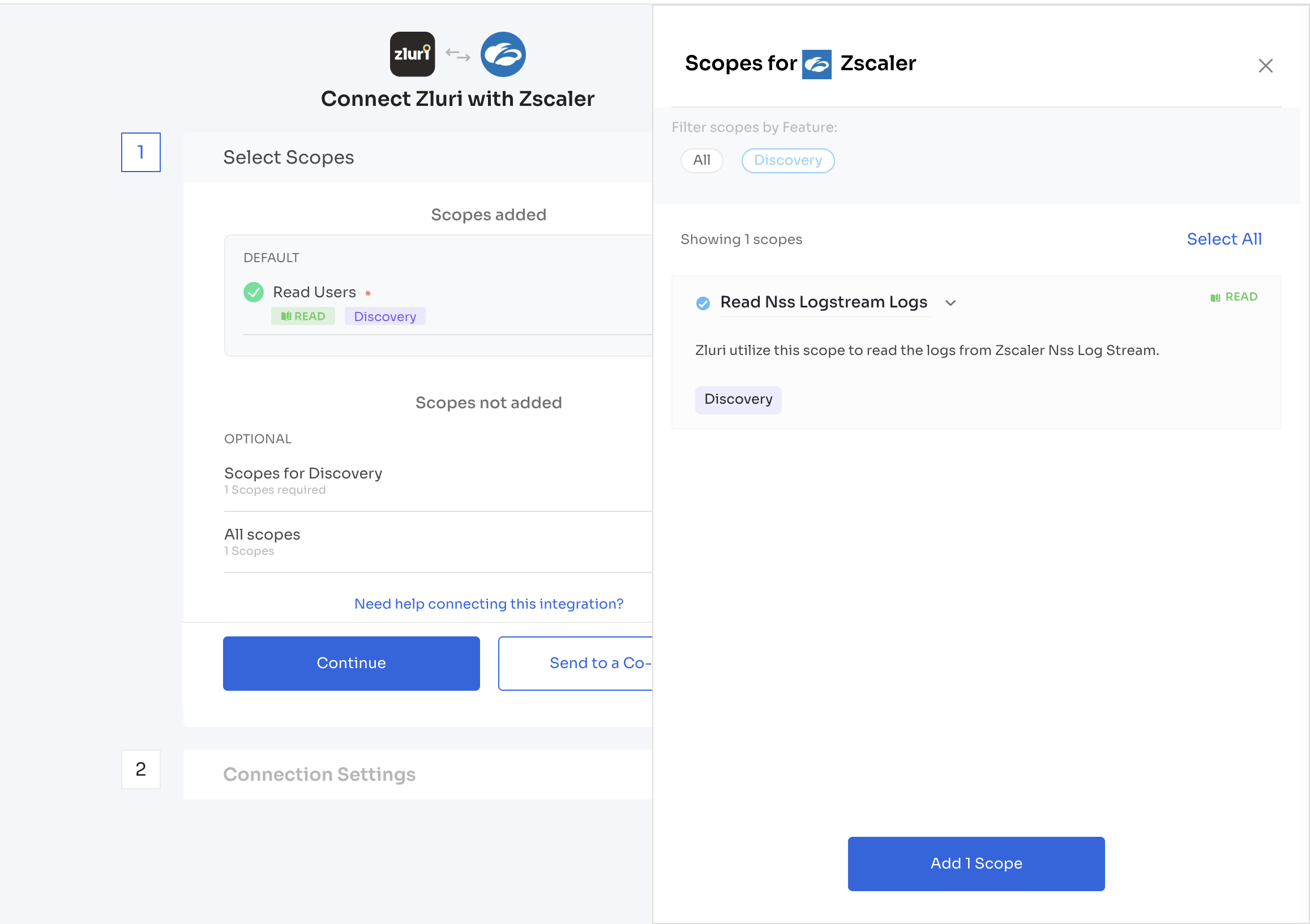Click Select All scopes link
Image resolution: width=1310 pixels, height=924 pixels.
pos(1224,239)
